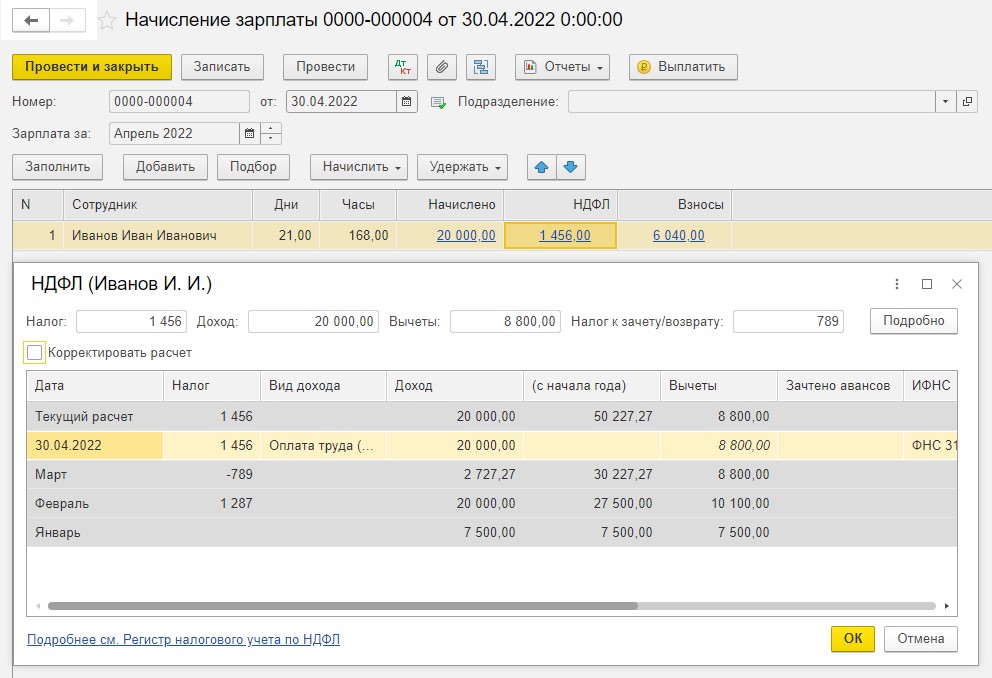This screenshot has height=678, width=992.
Task: Click the date field 30.04.2022
Action: (342, 102)
